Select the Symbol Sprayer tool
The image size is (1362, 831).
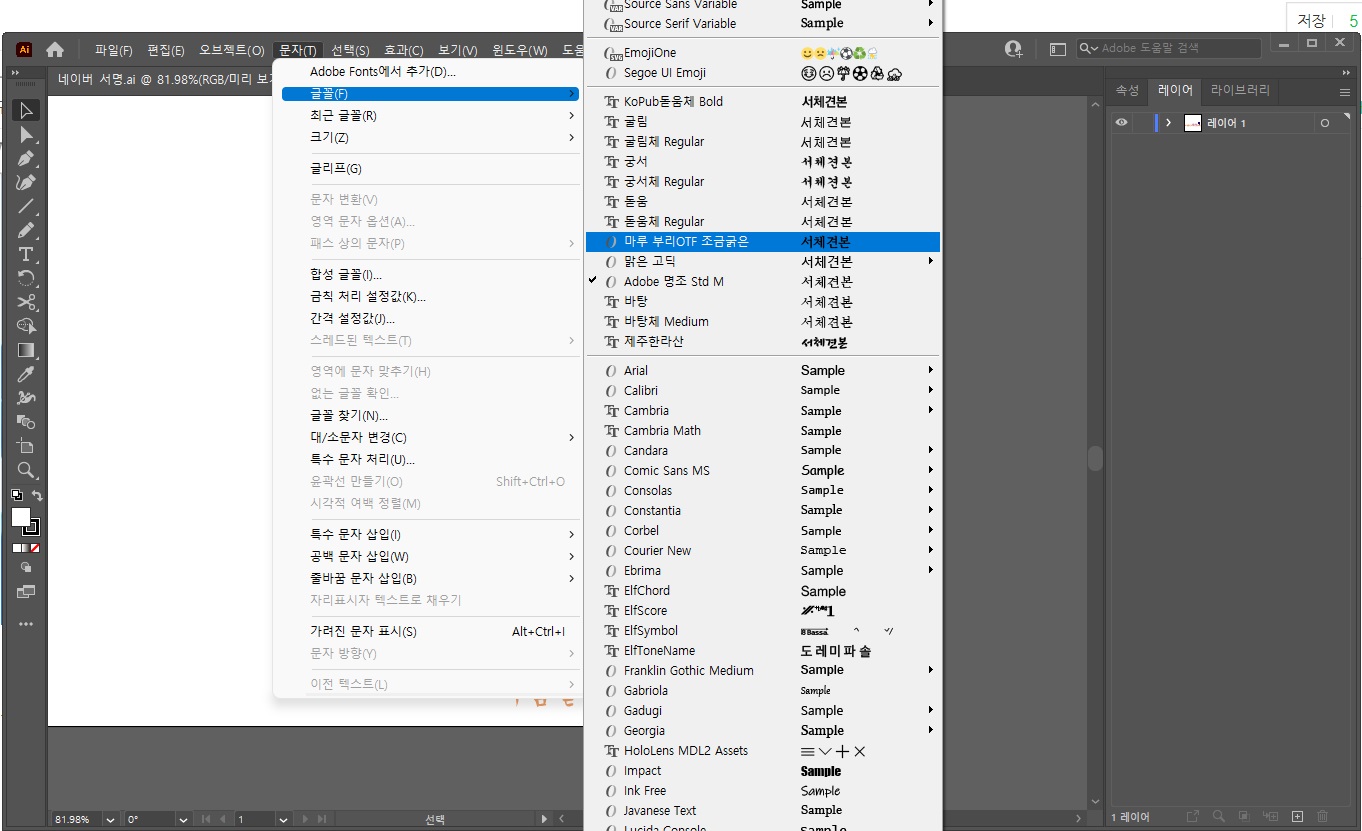point(26,399)
